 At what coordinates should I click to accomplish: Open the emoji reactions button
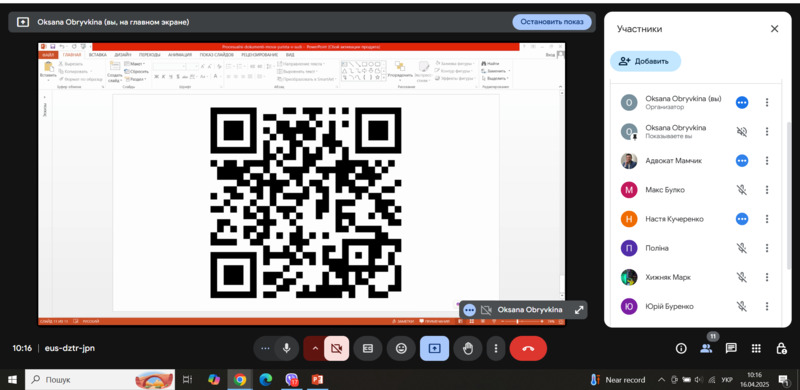click(401, 349)
